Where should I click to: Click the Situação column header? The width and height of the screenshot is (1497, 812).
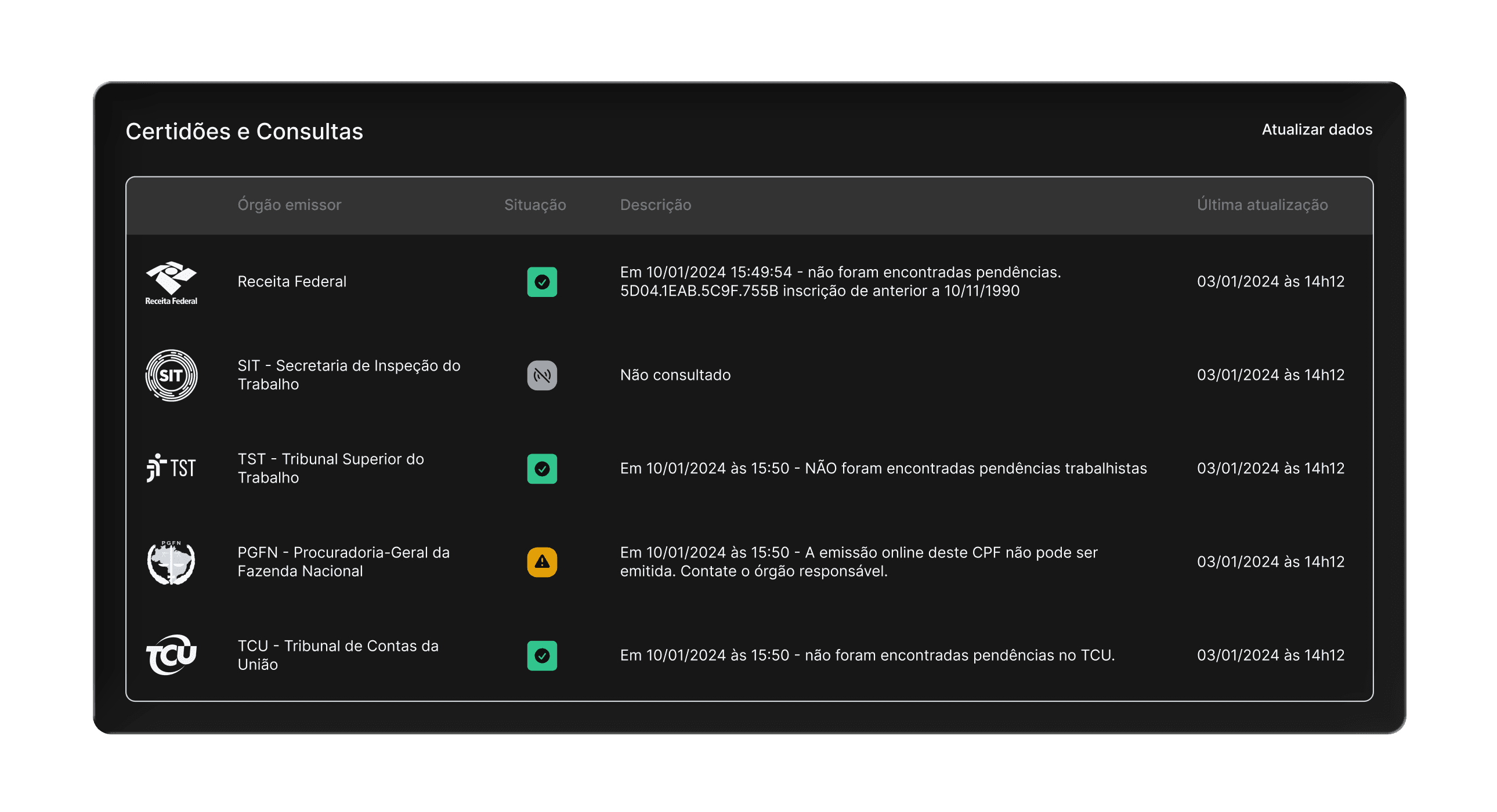point(534,205)
